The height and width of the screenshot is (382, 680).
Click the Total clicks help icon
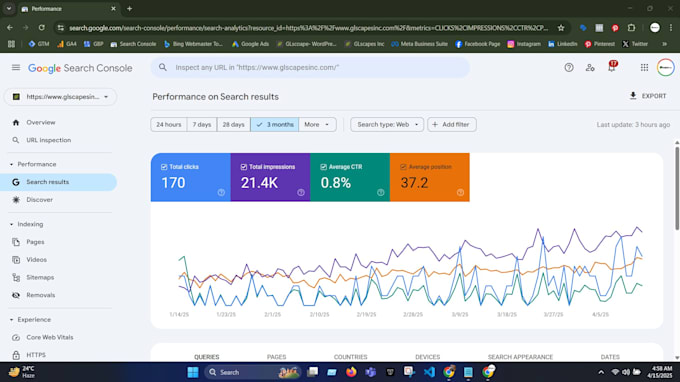[x=221, y=193]
